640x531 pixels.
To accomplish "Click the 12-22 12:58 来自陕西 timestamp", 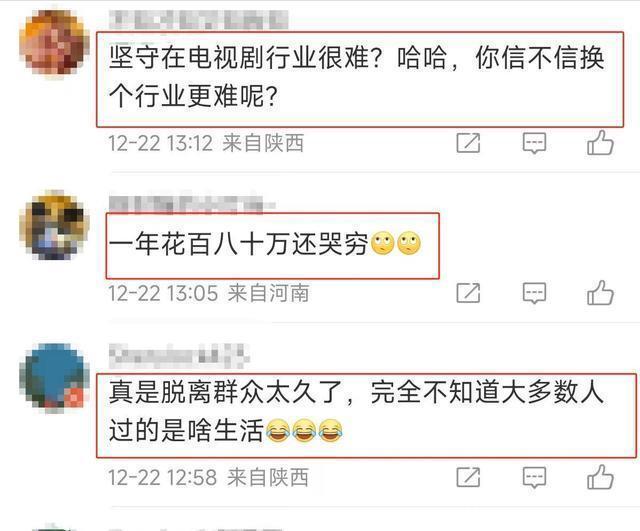I will pyautogui.click(x=208, y=477).
